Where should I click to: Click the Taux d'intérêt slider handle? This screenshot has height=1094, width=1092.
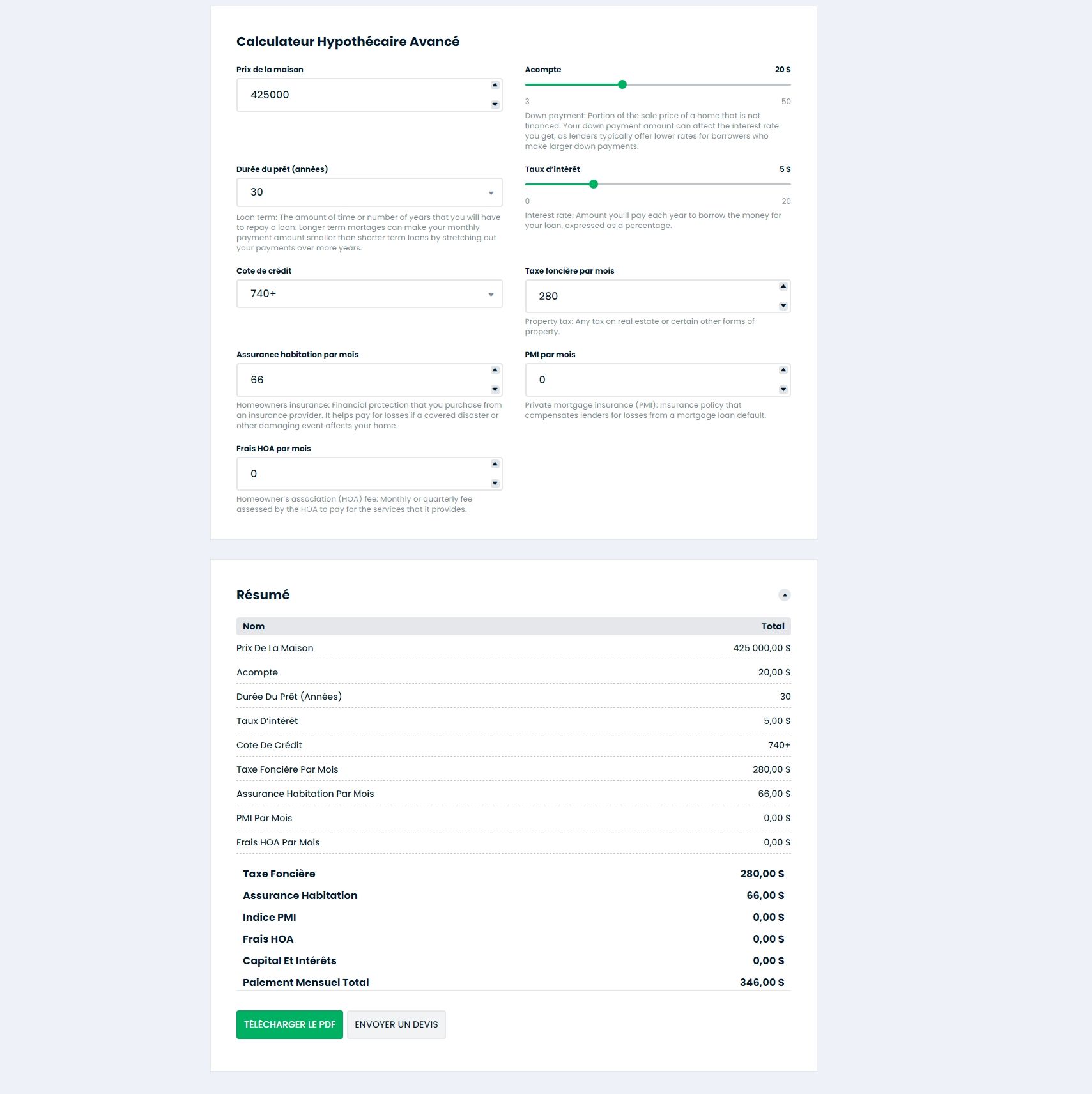(x=593, y=184)
